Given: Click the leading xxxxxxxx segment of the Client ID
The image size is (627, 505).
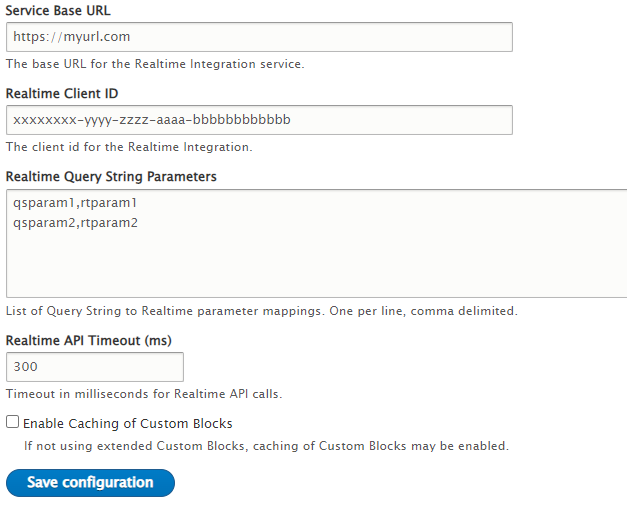Looking at the screenshot, I should coord(40,120).
